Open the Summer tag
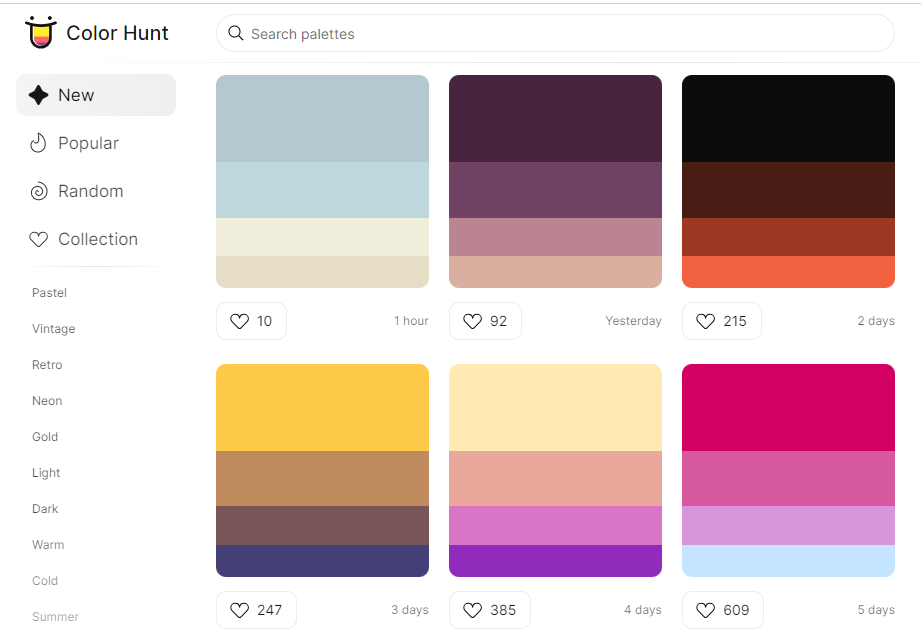This screenshot has height=642, width=921. pyautogui.click(x=55, y=617)
